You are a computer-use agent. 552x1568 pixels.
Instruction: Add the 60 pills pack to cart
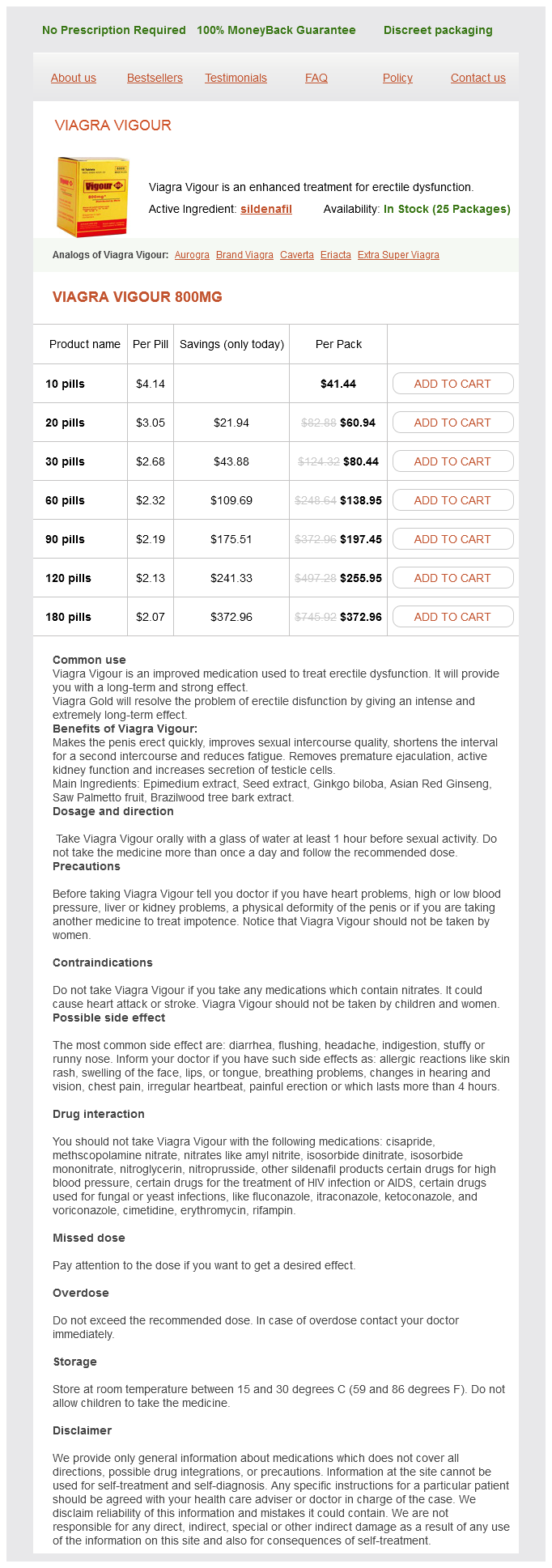tap(452, 500)
